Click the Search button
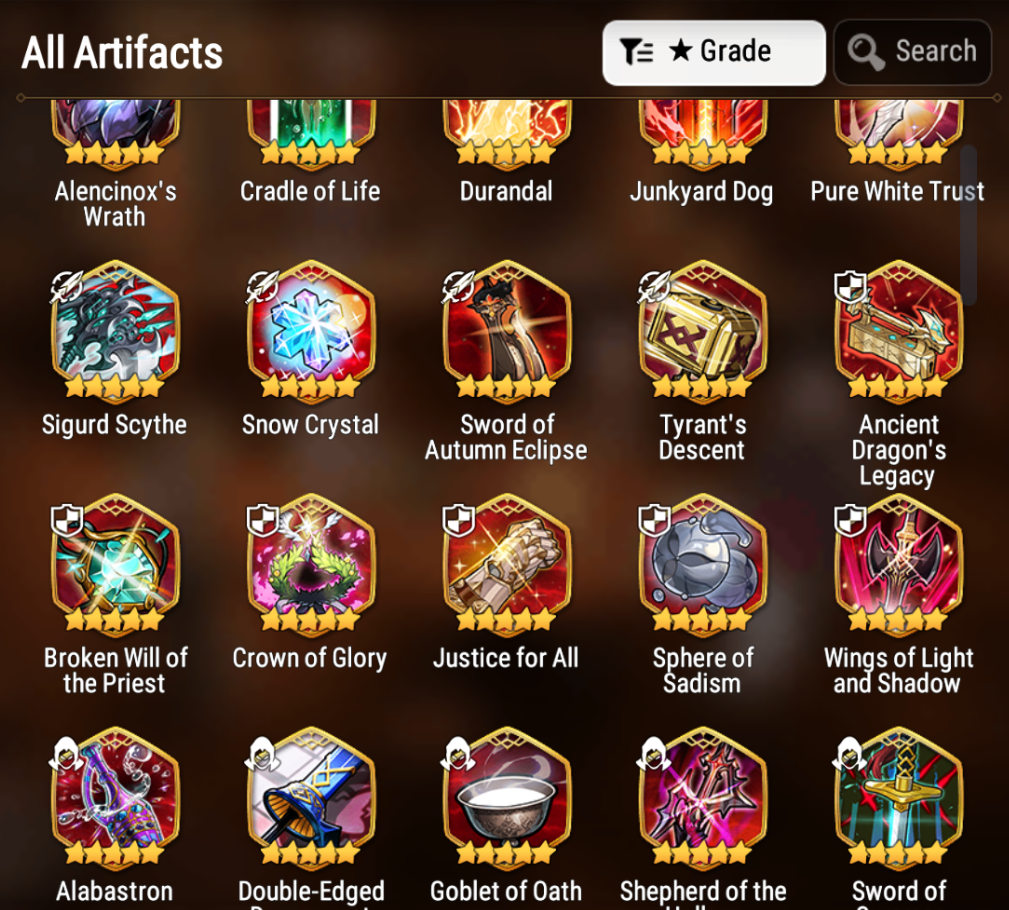 [x=912, y=52]
